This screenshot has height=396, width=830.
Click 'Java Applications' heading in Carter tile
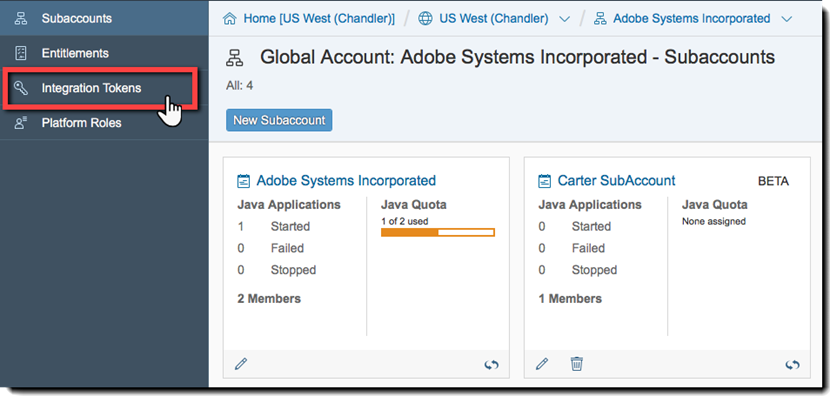(590, 205)
